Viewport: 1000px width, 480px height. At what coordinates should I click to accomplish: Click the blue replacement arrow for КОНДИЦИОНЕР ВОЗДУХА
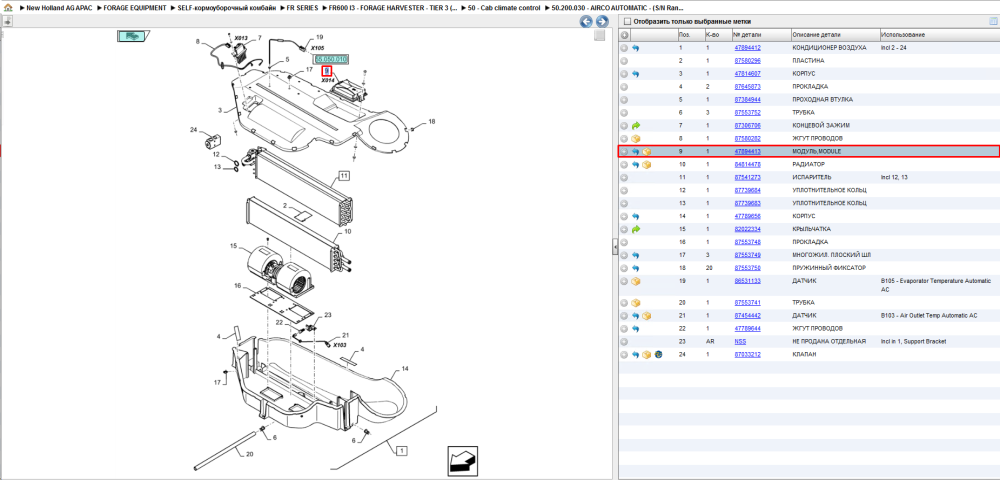[x=636, y=48]
